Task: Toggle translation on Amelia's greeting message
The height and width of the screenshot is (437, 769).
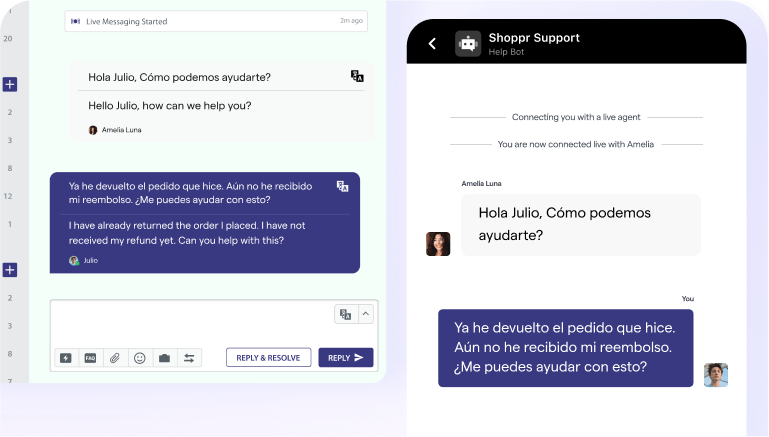Action: point(357,76)
